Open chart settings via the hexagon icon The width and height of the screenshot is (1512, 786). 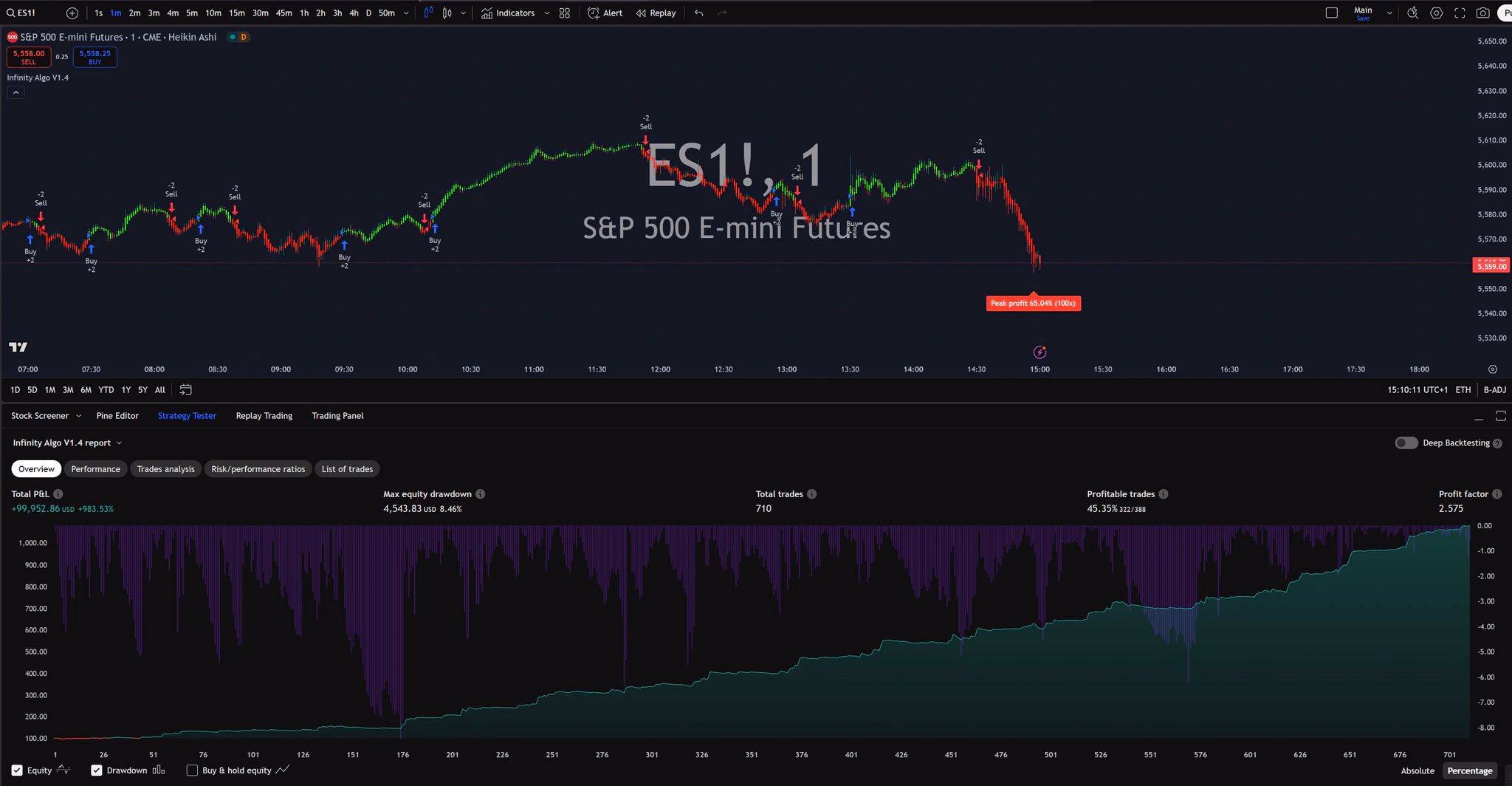click(1436, 13)
